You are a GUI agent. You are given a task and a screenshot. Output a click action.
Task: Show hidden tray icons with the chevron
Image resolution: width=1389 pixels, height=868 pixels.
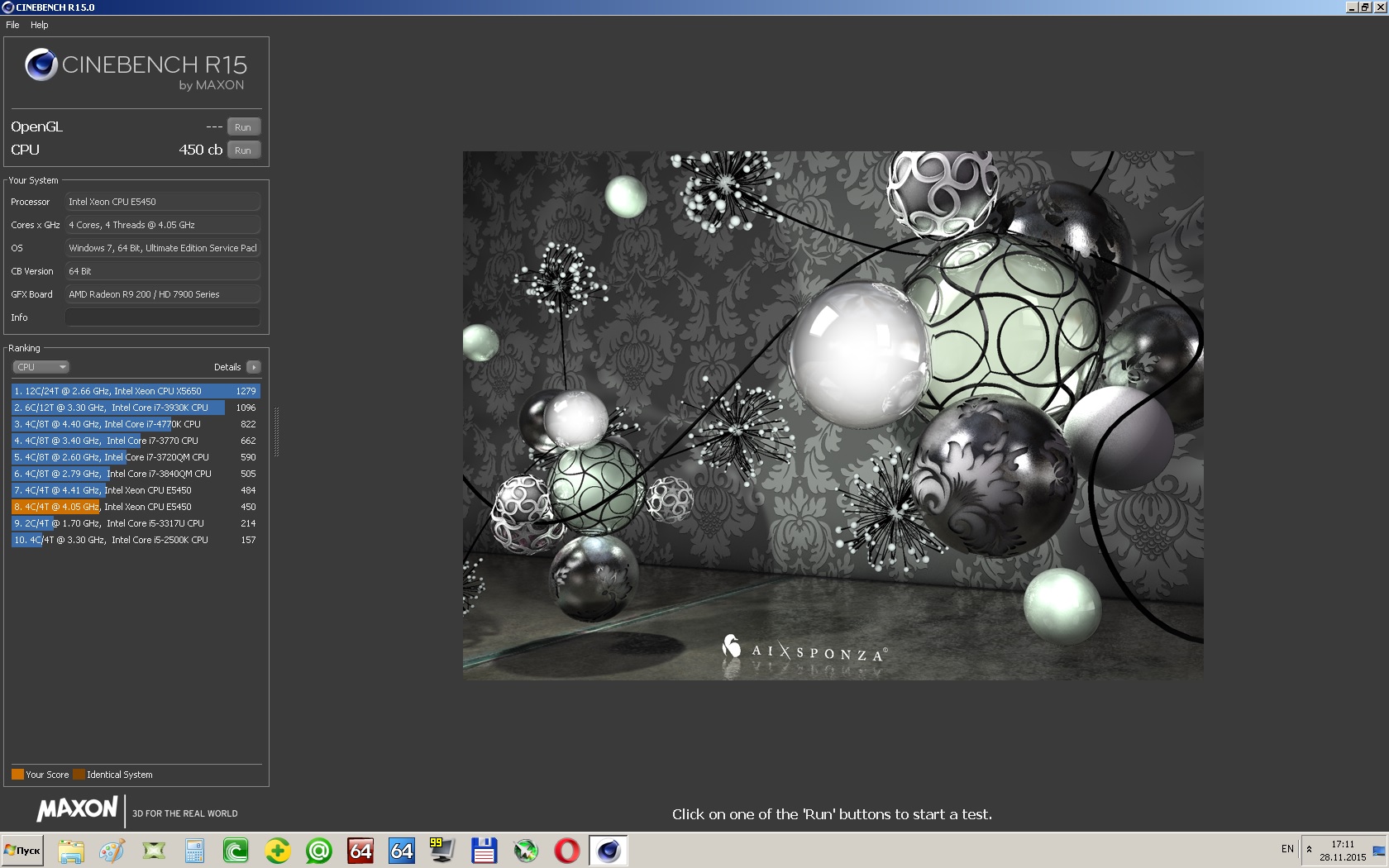[1309, 849]
